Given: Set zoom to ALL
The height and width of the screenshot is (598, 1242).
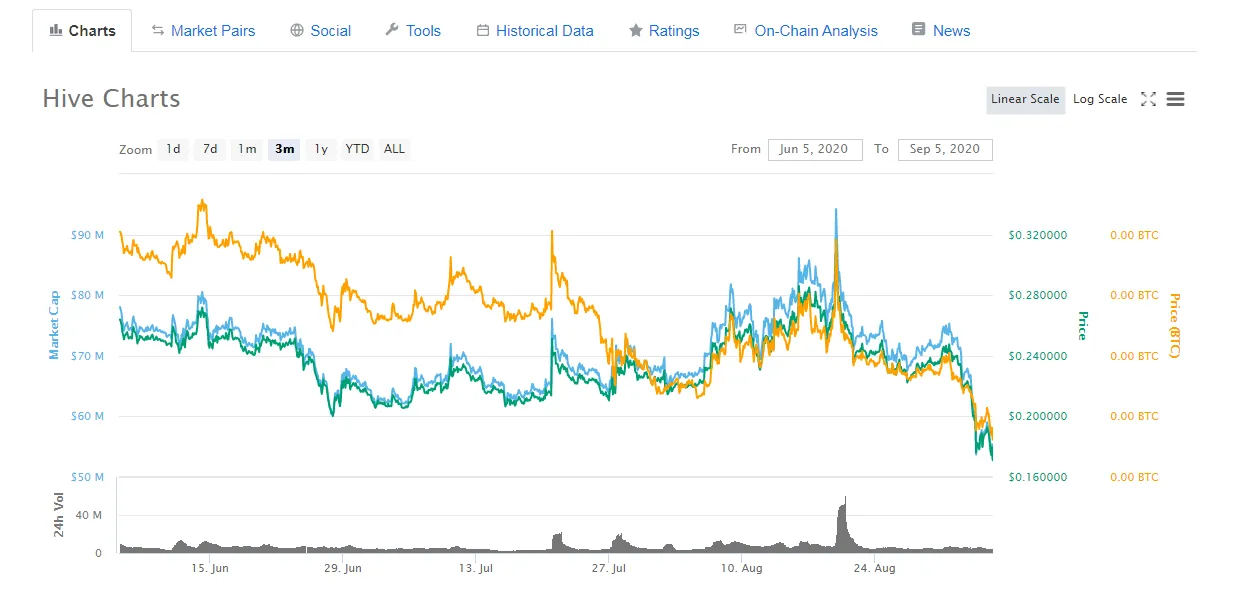Looking at the screenshot, I should tap(395, 149).
